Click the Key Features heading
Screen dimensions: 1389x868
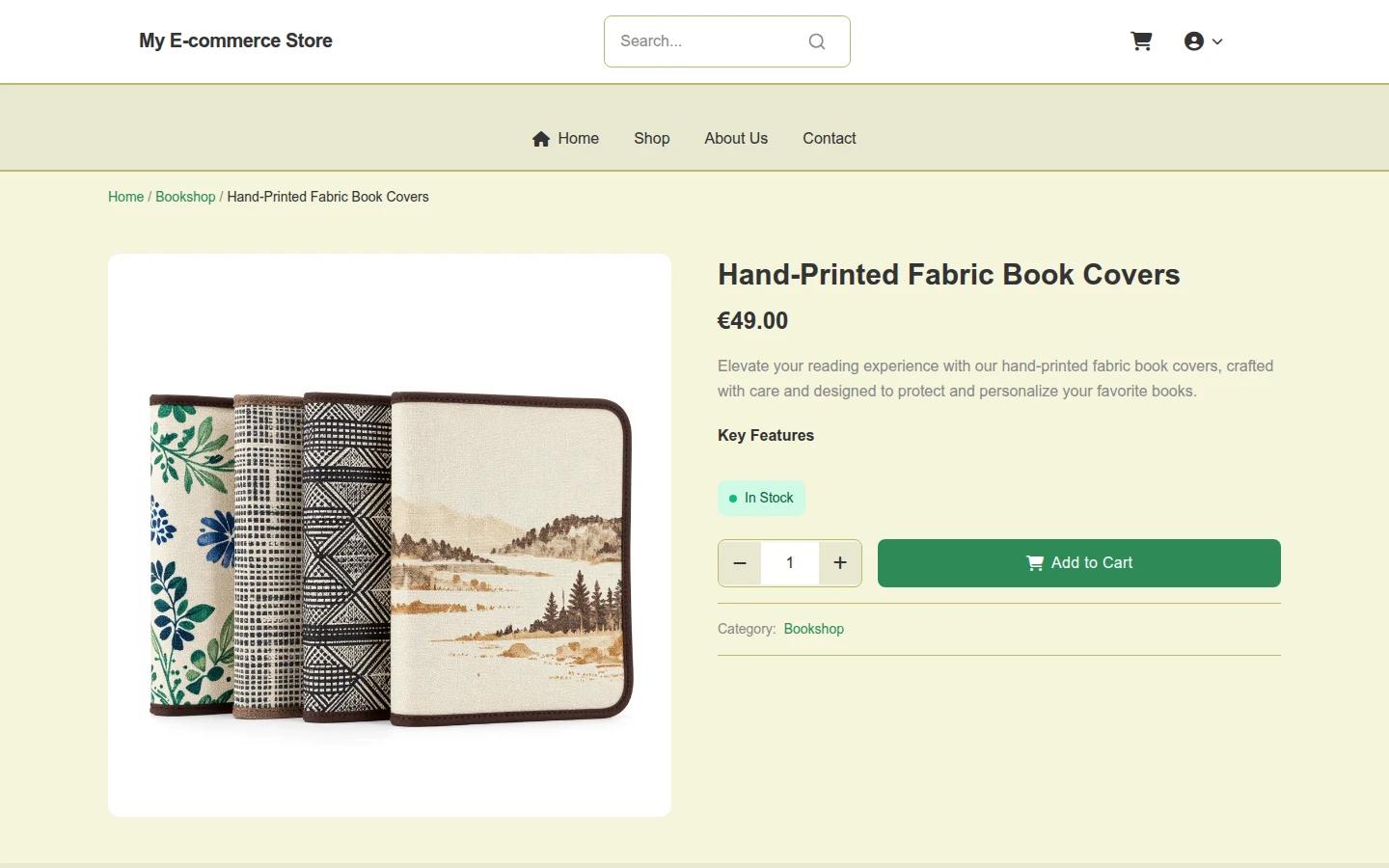click(x=766, y=436)
